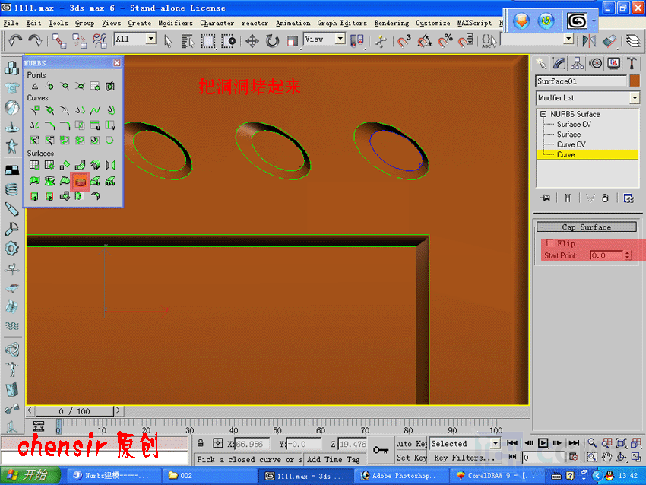Screen dimensions: 646x485
Task: Choose the Select and Rotate tool
Action: [272, 41]
